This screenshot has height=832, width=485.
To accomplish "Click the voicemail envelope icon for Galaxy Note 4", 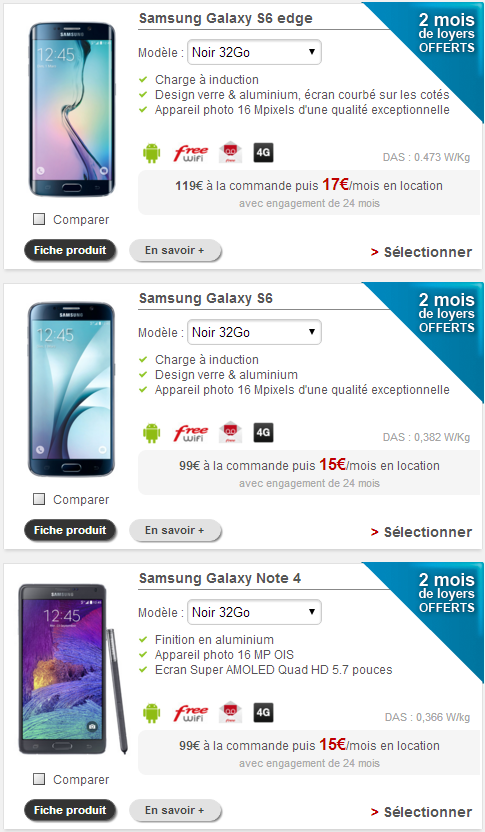I will click(x=230, y=712).
